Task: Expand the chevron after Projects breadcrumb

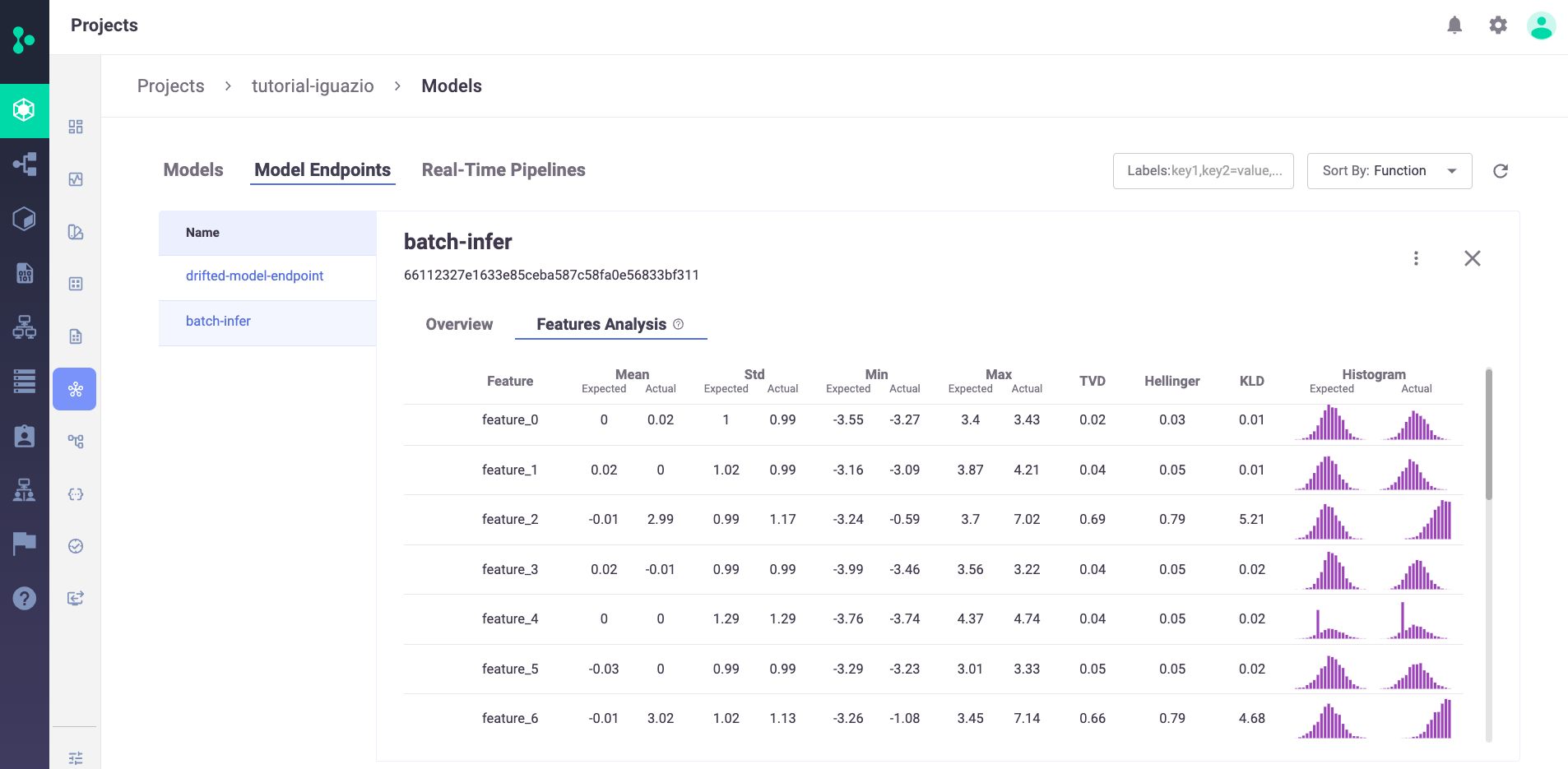Action: tap(228, 86)
